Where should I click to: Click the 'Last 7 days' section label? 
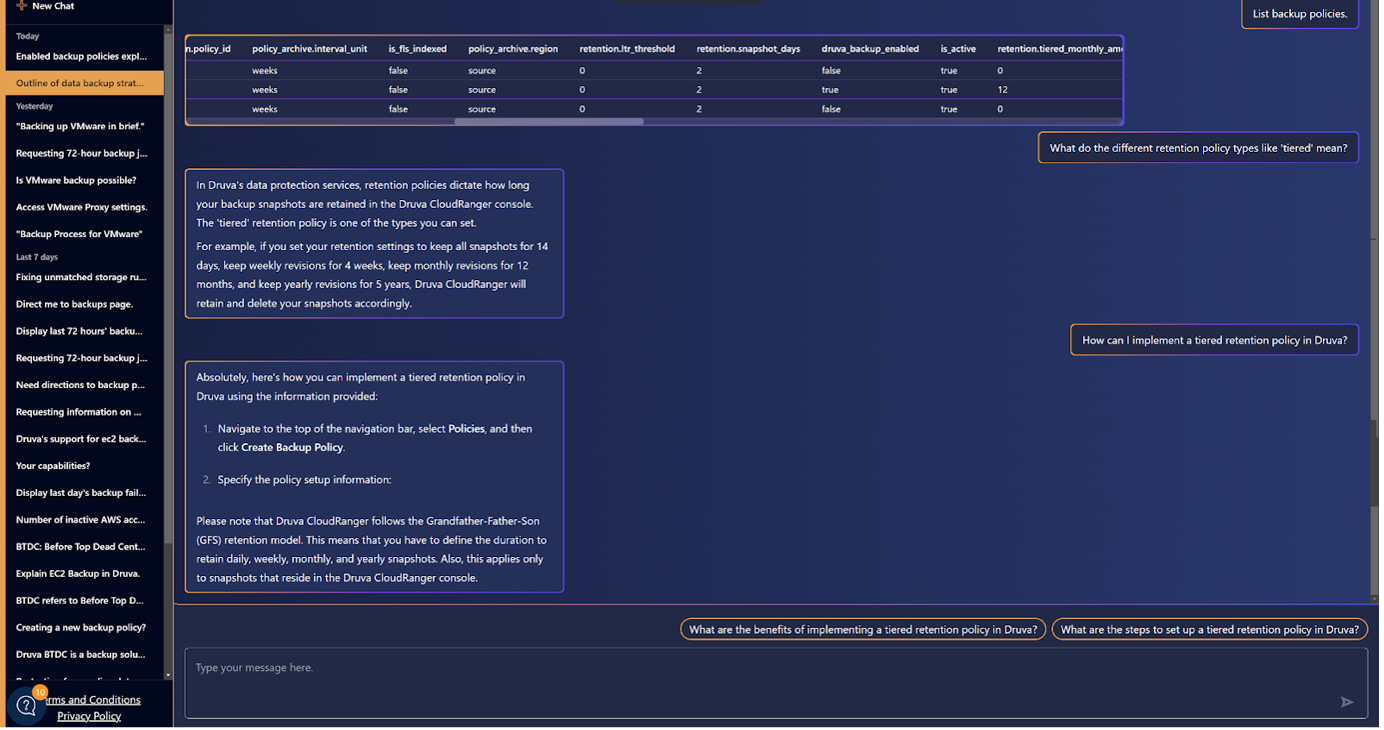tap(37, 257)
